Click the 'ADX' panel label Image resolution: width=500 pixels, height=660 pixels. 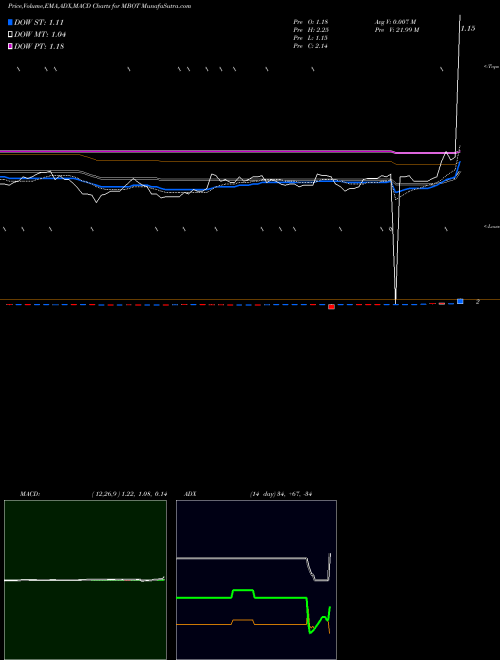[190, 494]
